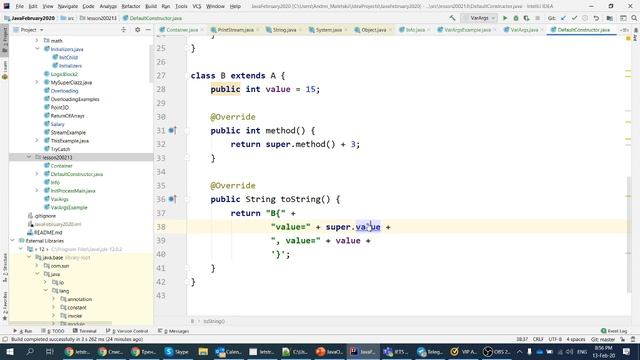Click override gutter icon on line 36
The height and width of the screenshot is (360, 640).
click(172, 199)
